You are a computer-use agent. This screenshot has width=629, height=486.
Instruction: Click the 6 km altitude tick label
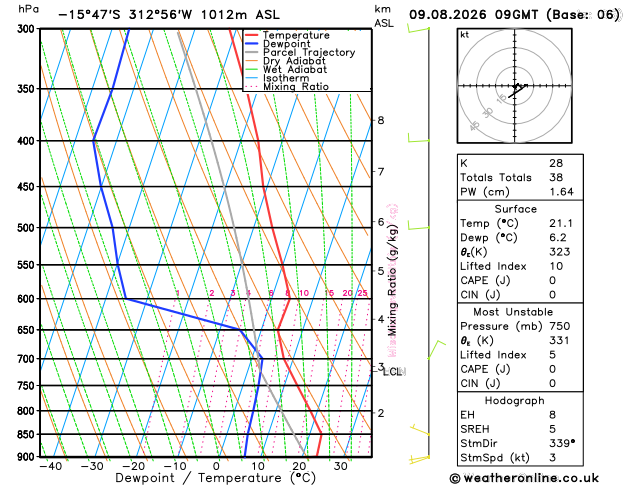coord(381,222)
